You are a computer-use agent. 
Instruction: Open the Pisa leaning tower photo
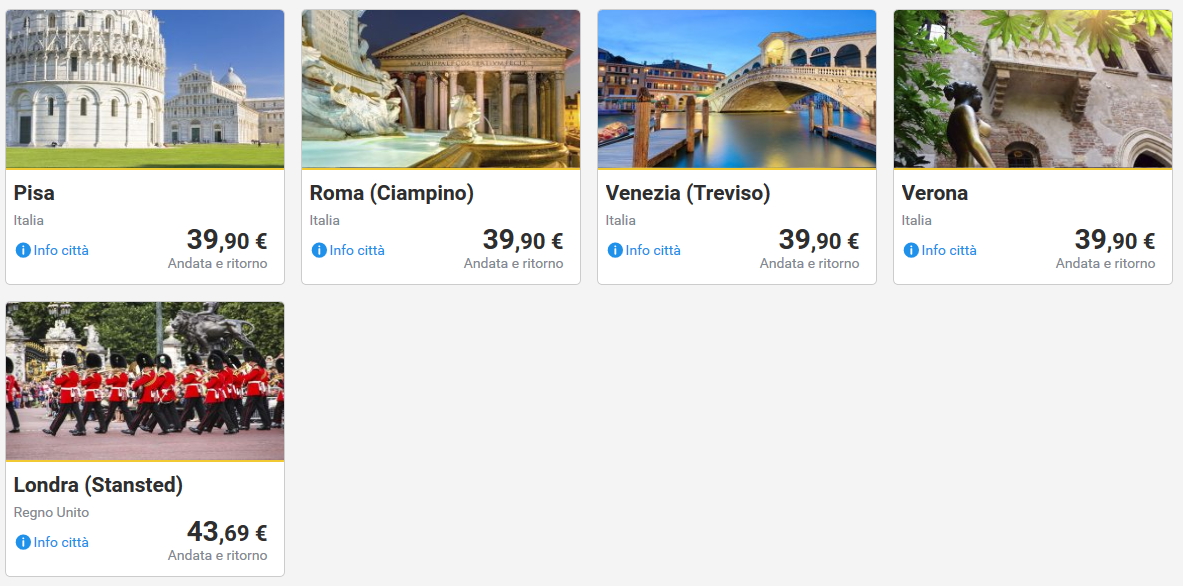pos(145,89)
